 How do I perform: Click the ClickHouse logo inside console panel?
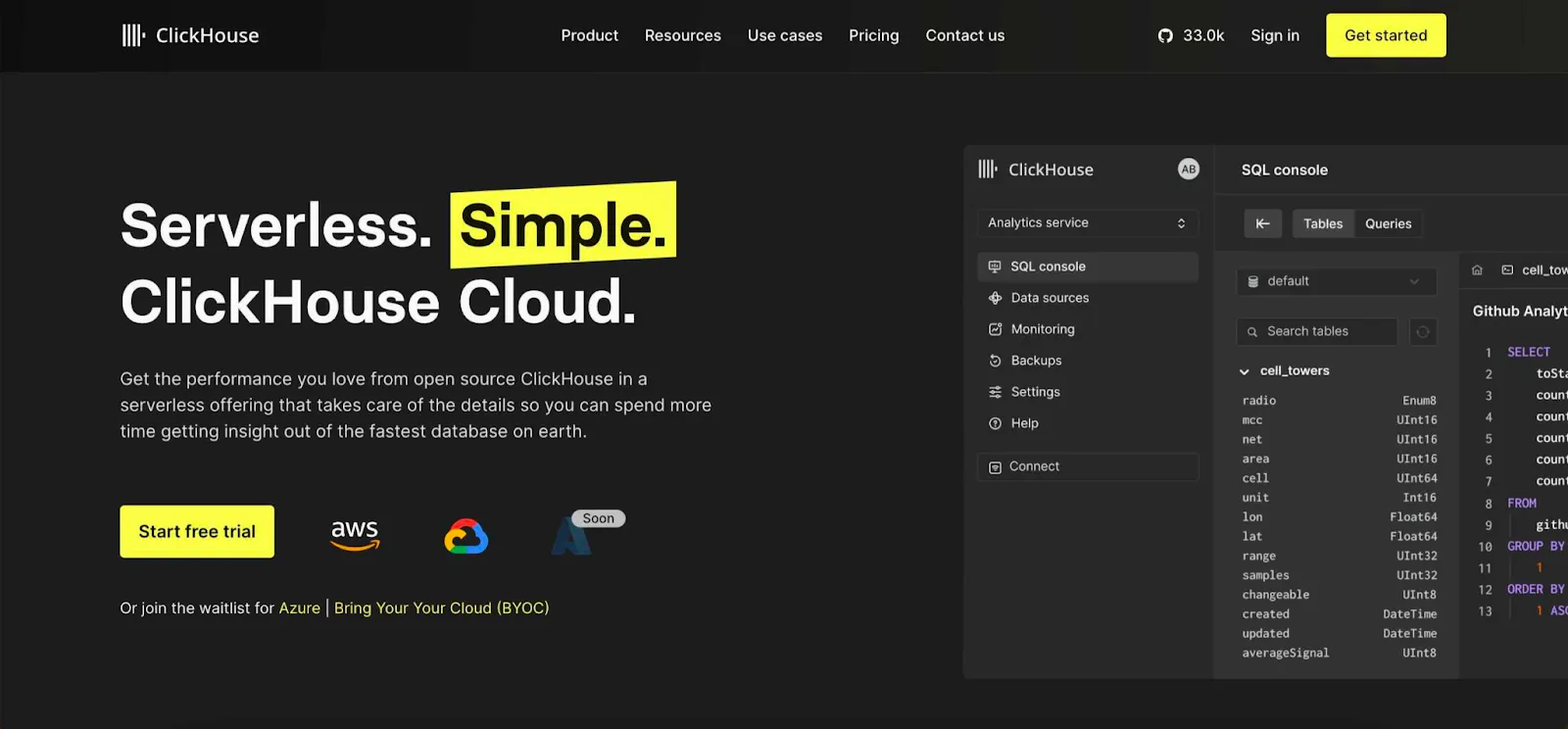pyautogui.click(x=1036, y=170)
